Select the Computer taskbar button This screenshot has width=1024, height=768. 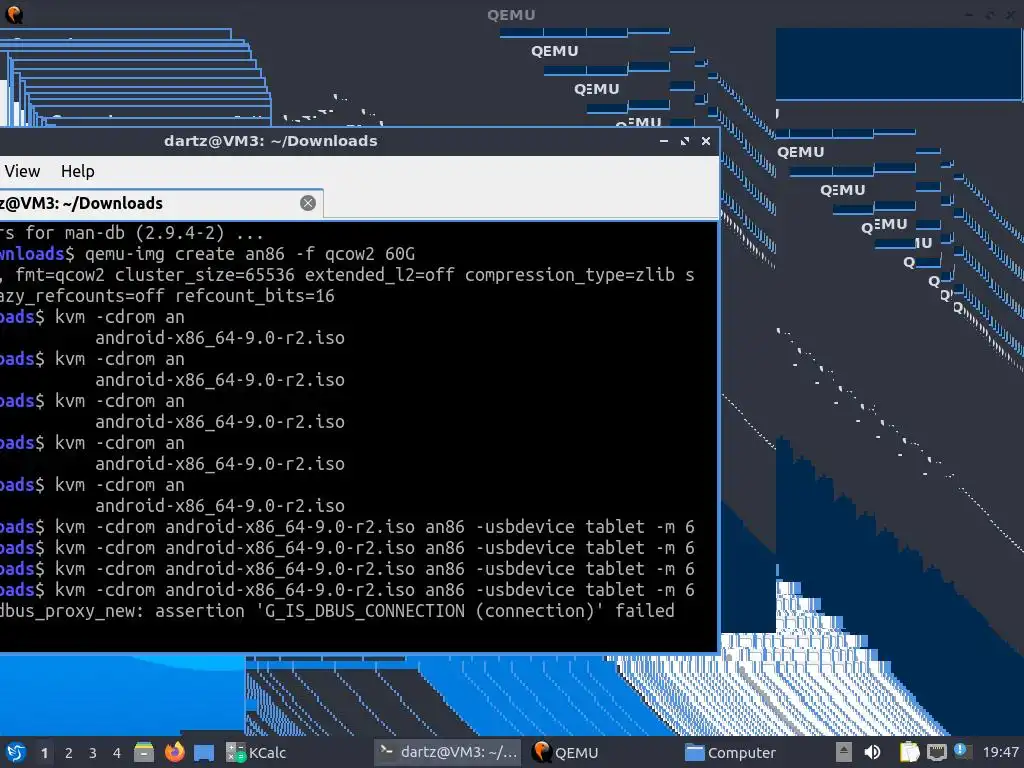[x=731, y=752]
